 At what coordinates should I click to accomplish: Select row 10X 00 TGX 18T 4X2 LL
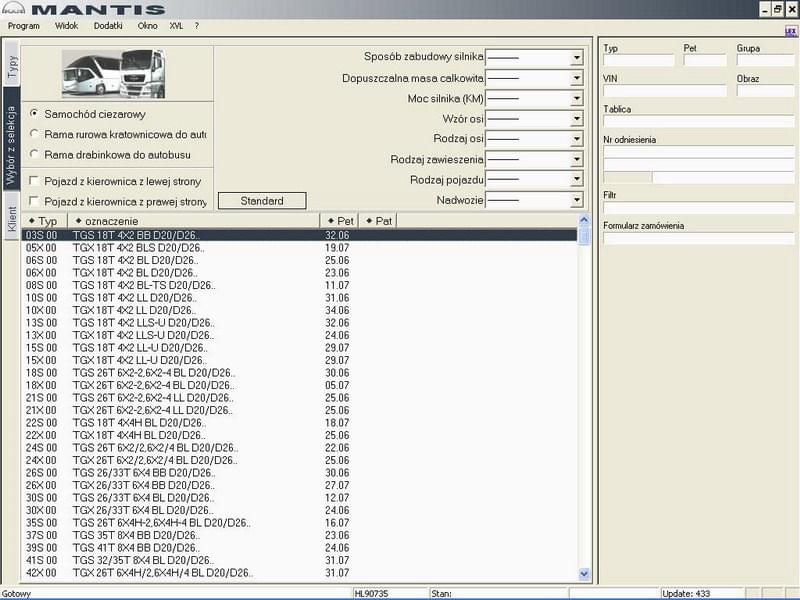(x=299, y=310)
